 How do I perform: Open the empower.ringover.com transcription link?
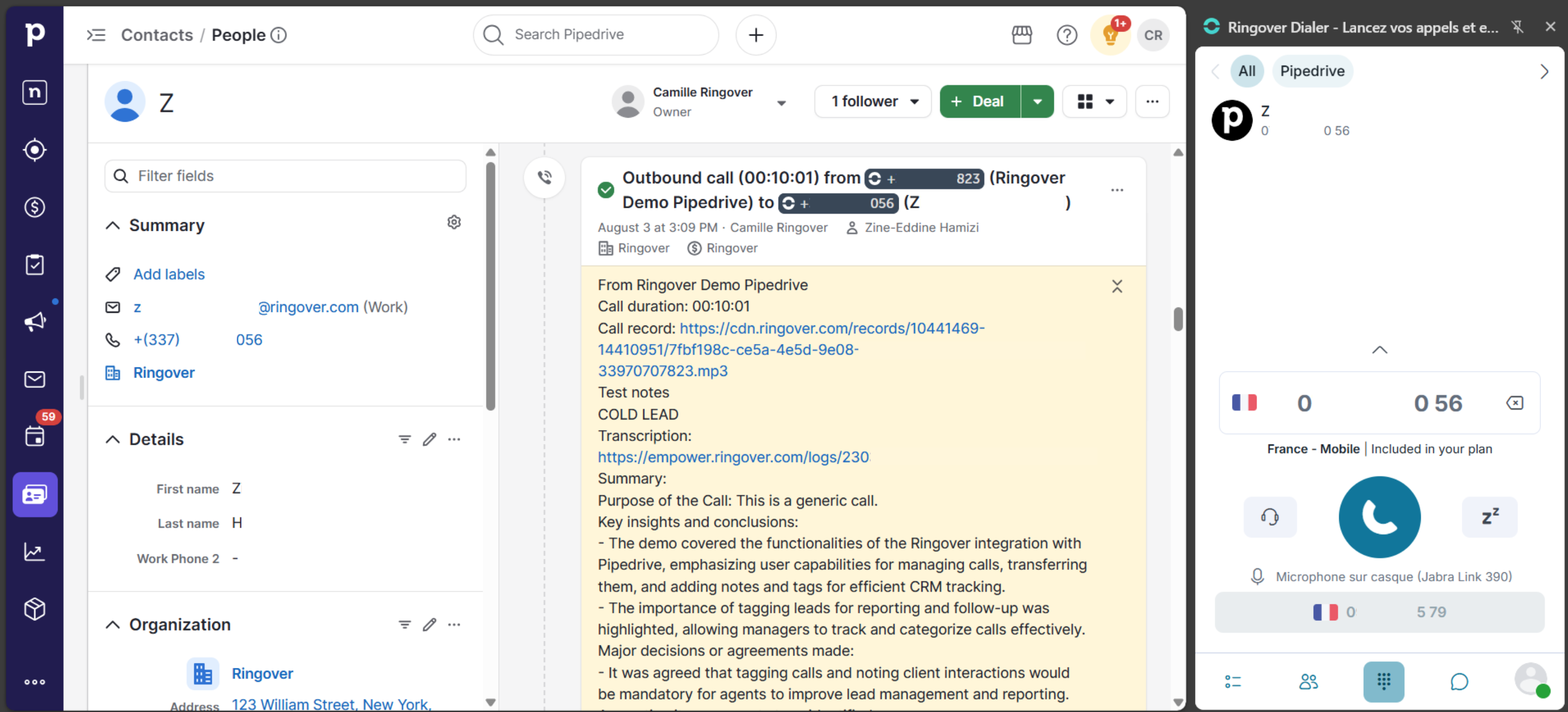(733, 457)
